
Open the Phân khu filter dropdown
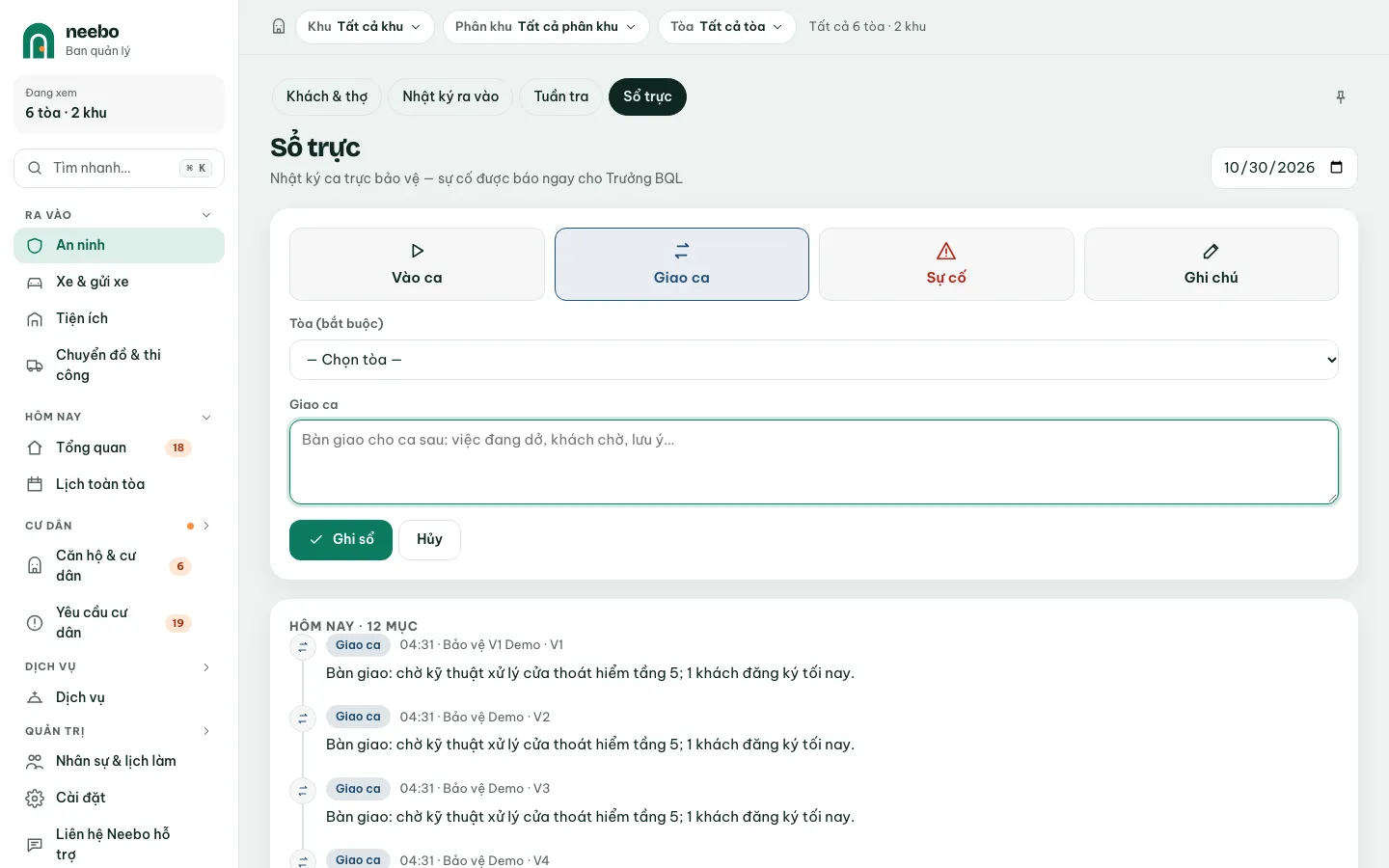(546, 27)
